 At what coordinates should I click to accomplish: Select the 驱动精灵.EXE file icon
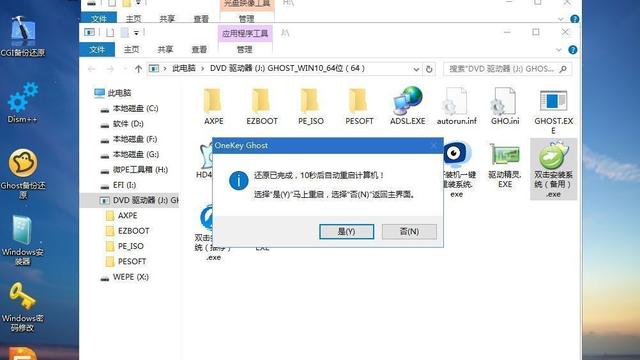click(x=505, y=165)
